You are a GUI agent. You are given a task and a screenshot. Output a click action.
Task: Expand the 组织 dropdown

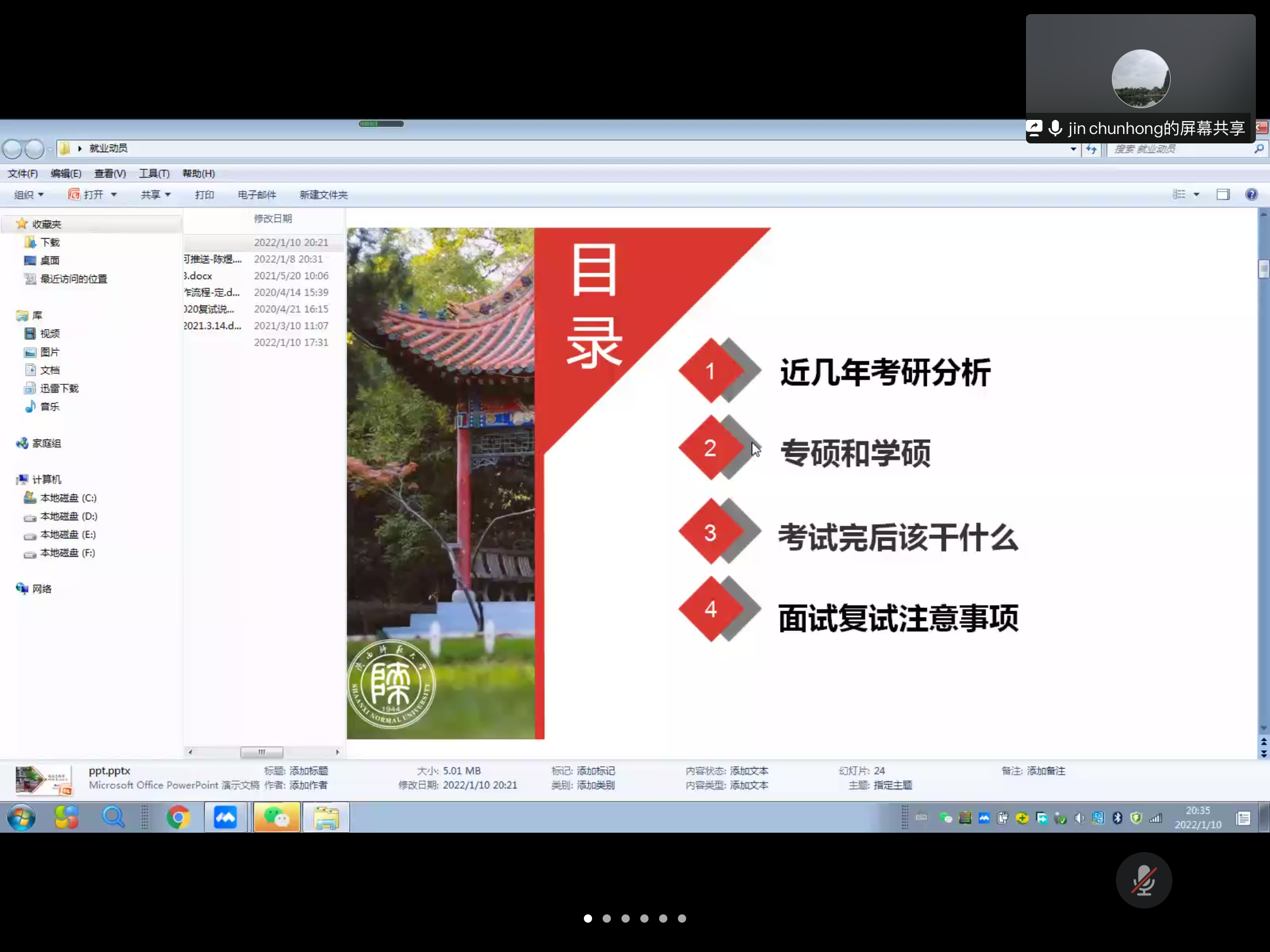(29, 195)
